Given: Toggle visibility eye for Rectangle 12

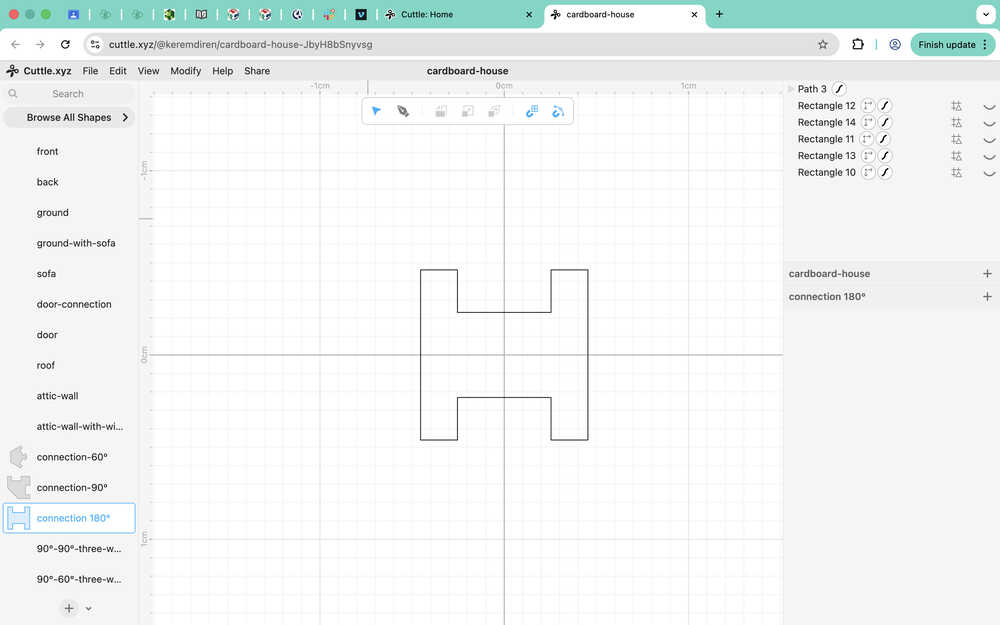Looking at the screenshot, I should tap(989, 107).
